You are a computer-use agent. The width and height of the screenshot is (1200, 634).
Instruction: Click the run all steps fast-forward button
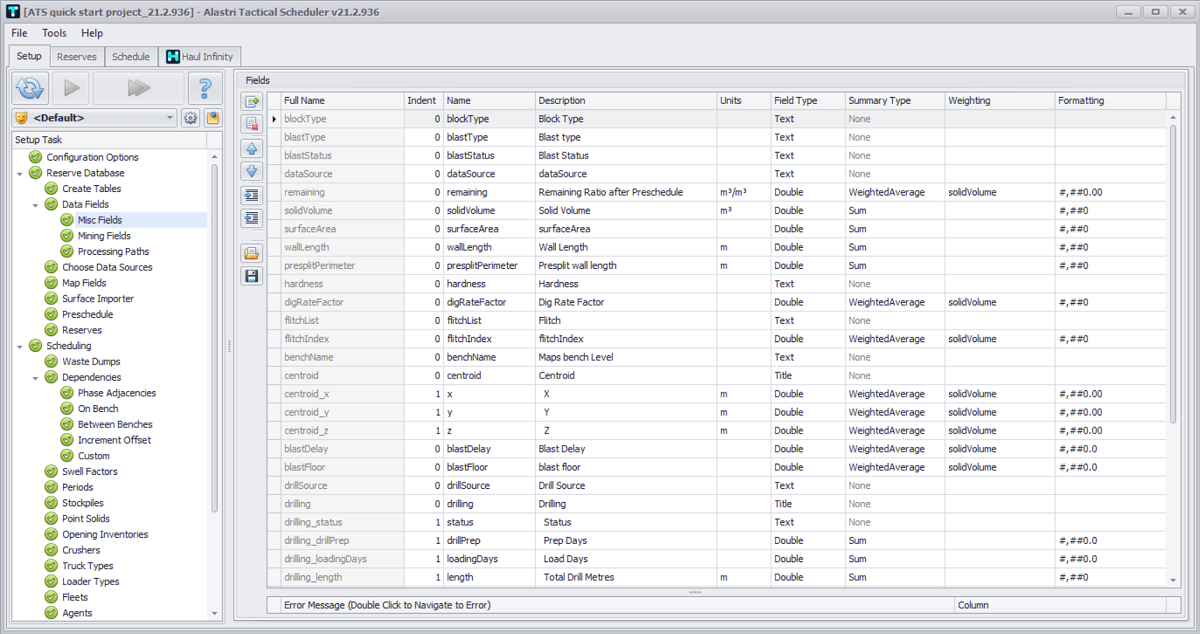click(x=138, y=88)
